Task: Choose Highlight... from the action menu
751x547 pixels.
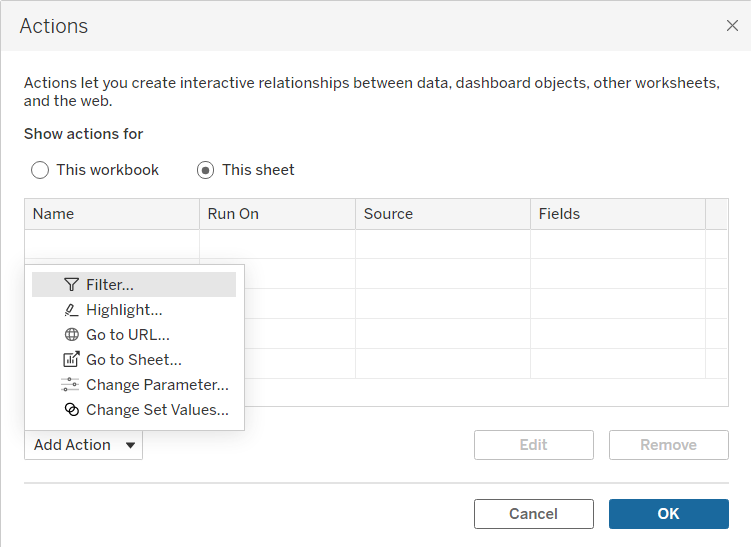Action: [124, 310]
